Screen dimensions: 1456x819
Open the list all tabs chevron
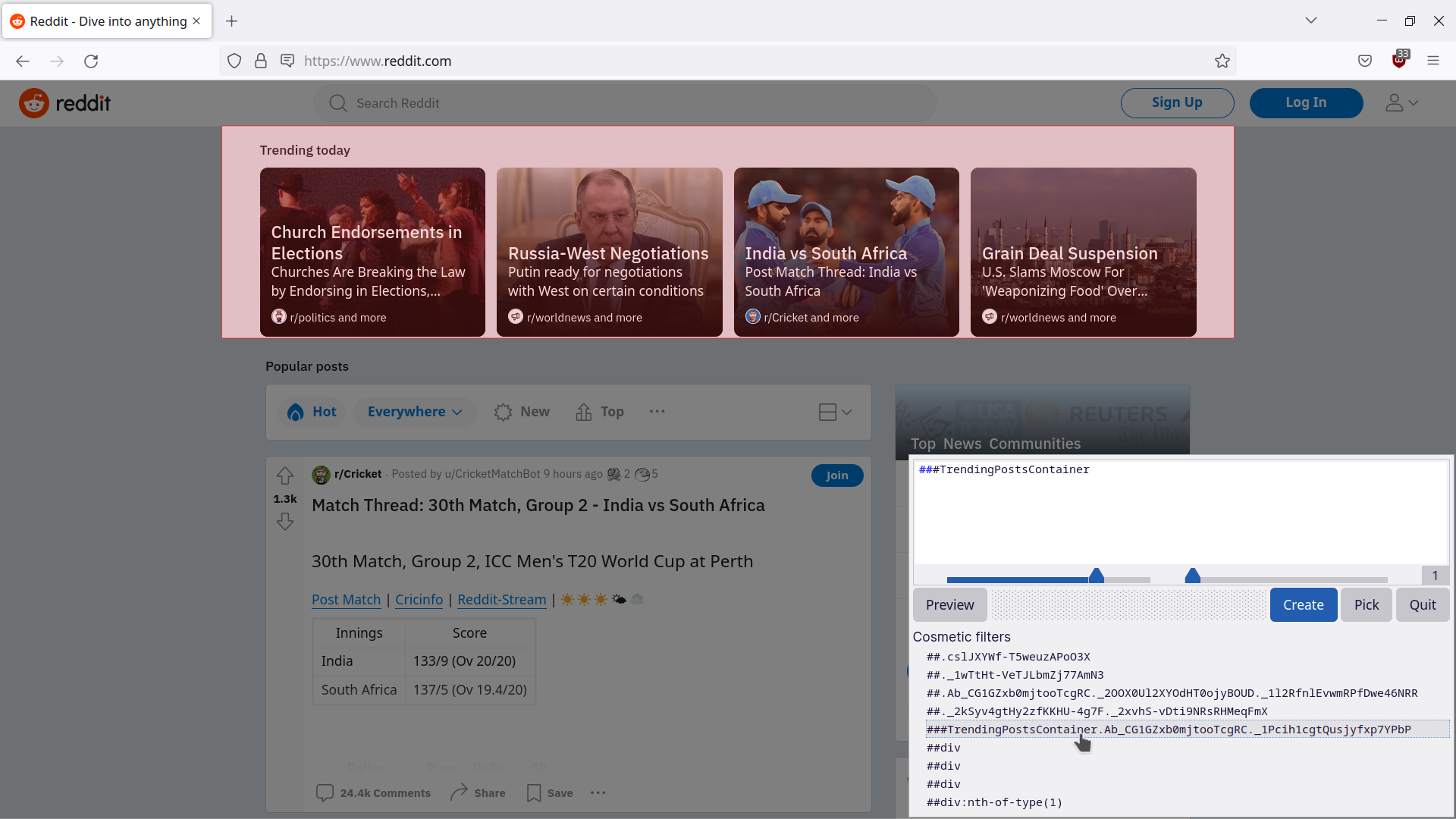pyautogui.click(x=1311, y=20)
